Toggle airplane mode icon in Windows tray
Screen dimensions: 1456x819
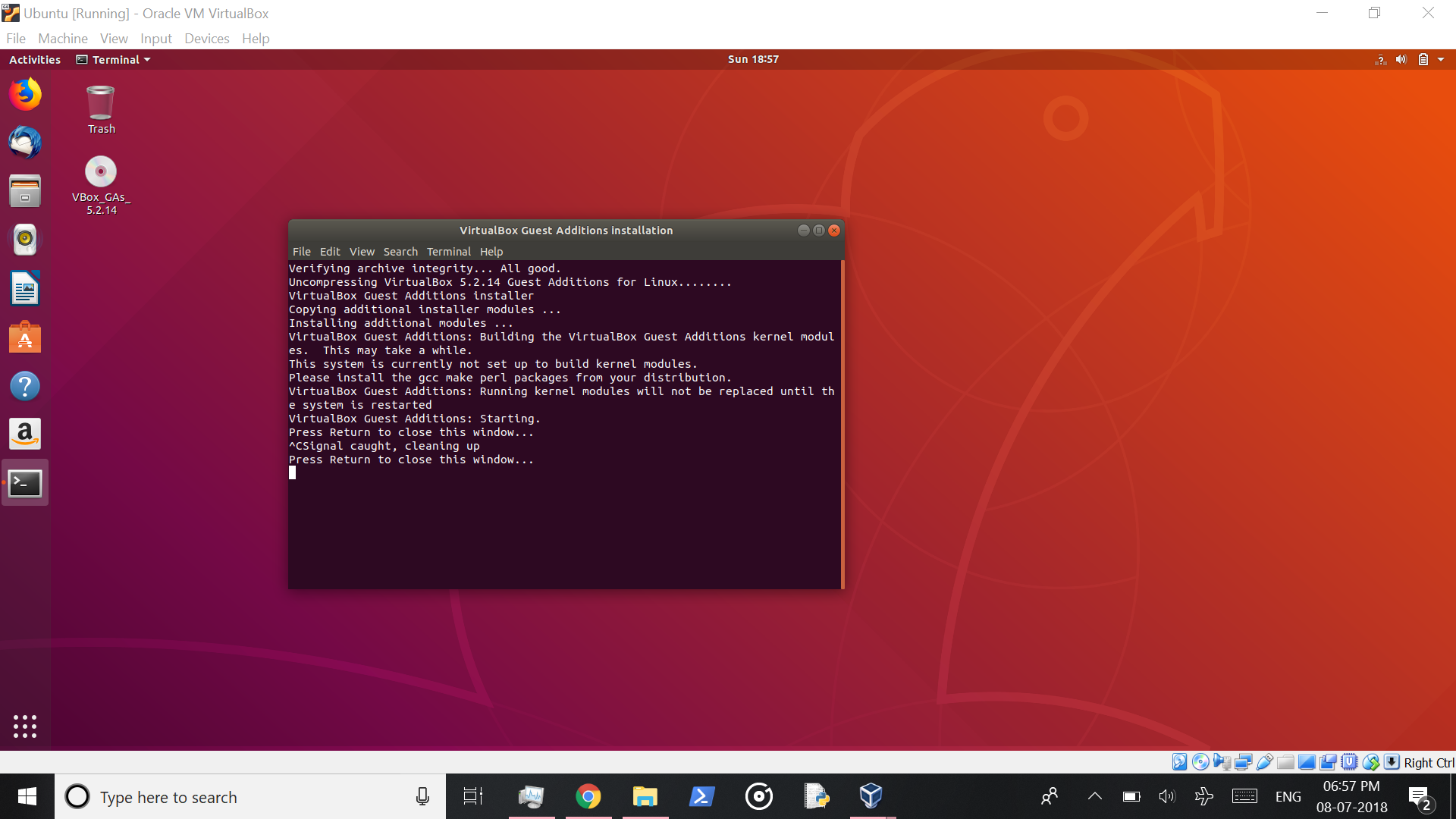pyautogui.click(x=1204, y=796)
